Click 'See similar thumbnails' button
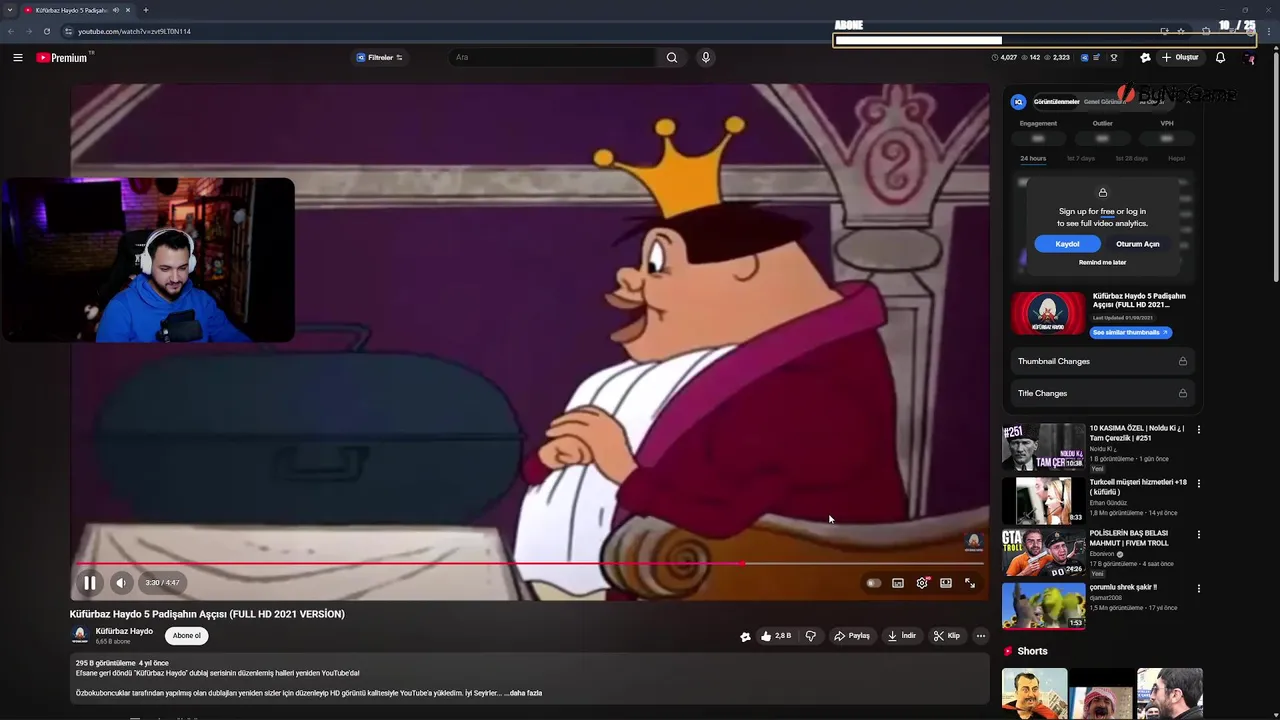The image size is (1280, 720). (x=1130, y=332)
